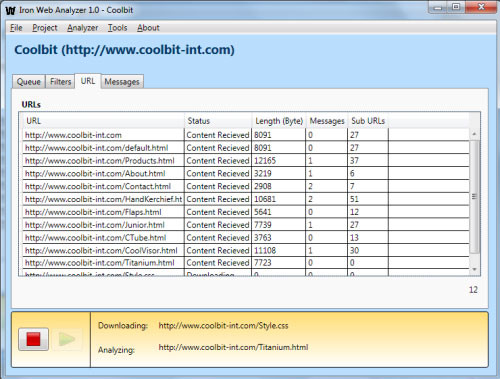Select the Products.html URL row

coord(246,161)
